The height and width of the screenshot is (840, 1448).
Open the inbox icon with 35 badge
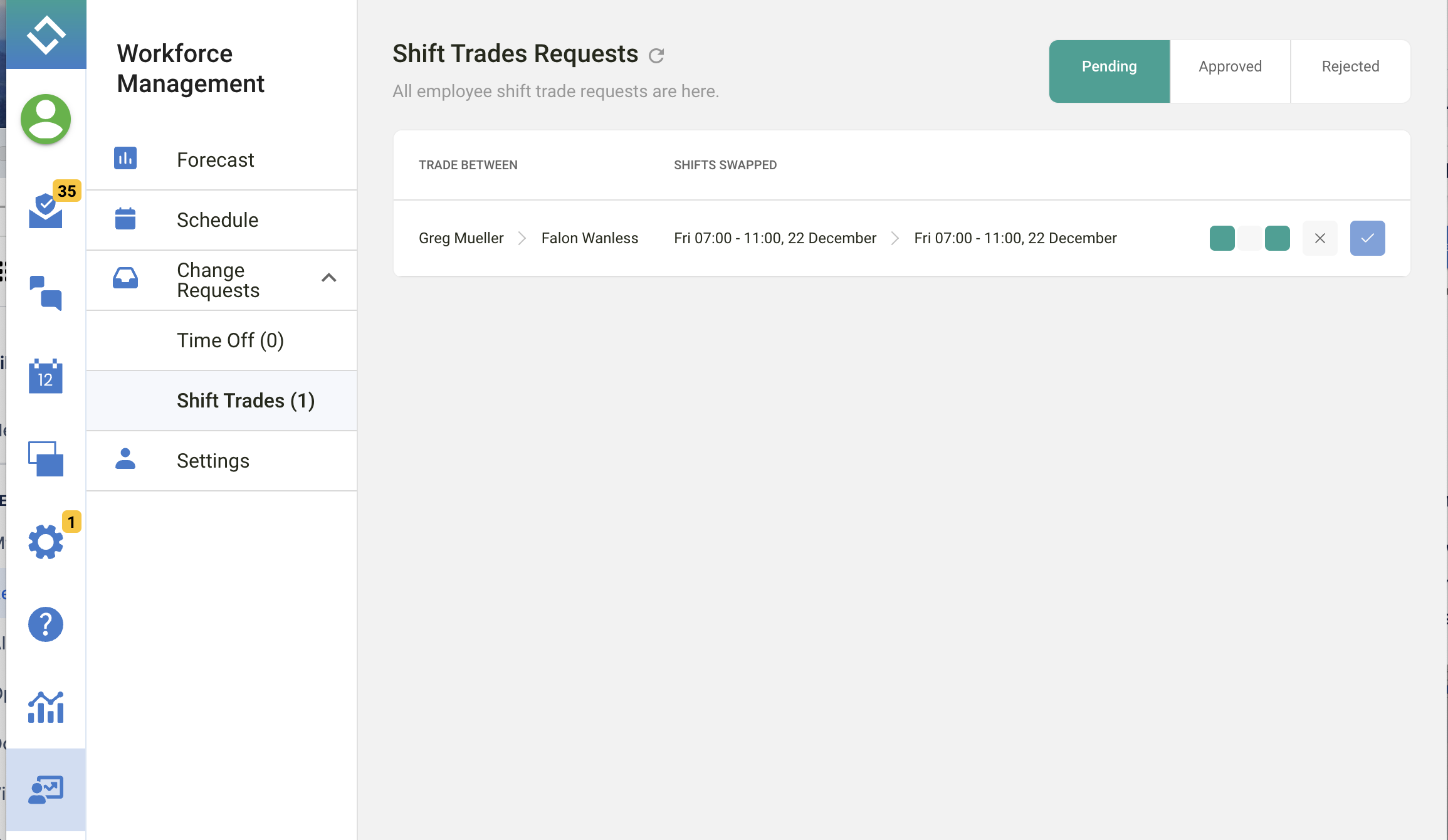(46, 211)
